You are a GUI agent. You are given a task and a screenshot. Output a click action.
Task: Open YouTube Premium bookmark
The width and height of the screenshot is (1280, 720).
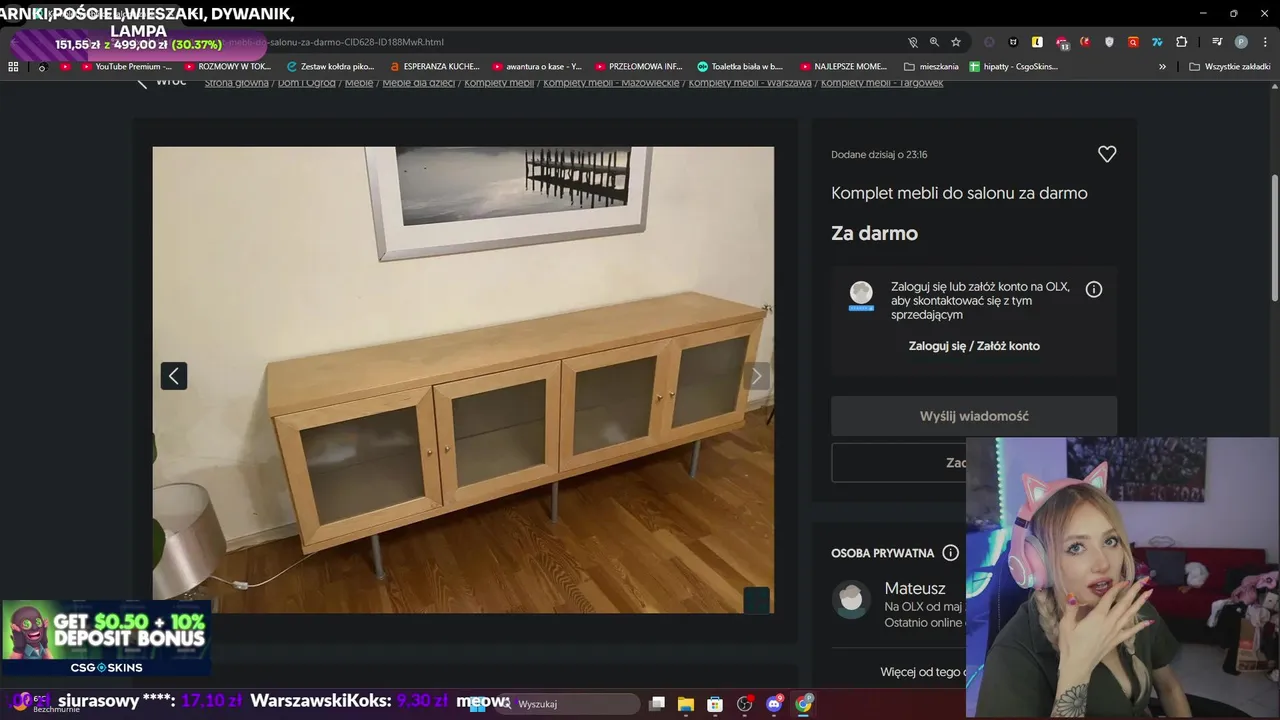125,67
